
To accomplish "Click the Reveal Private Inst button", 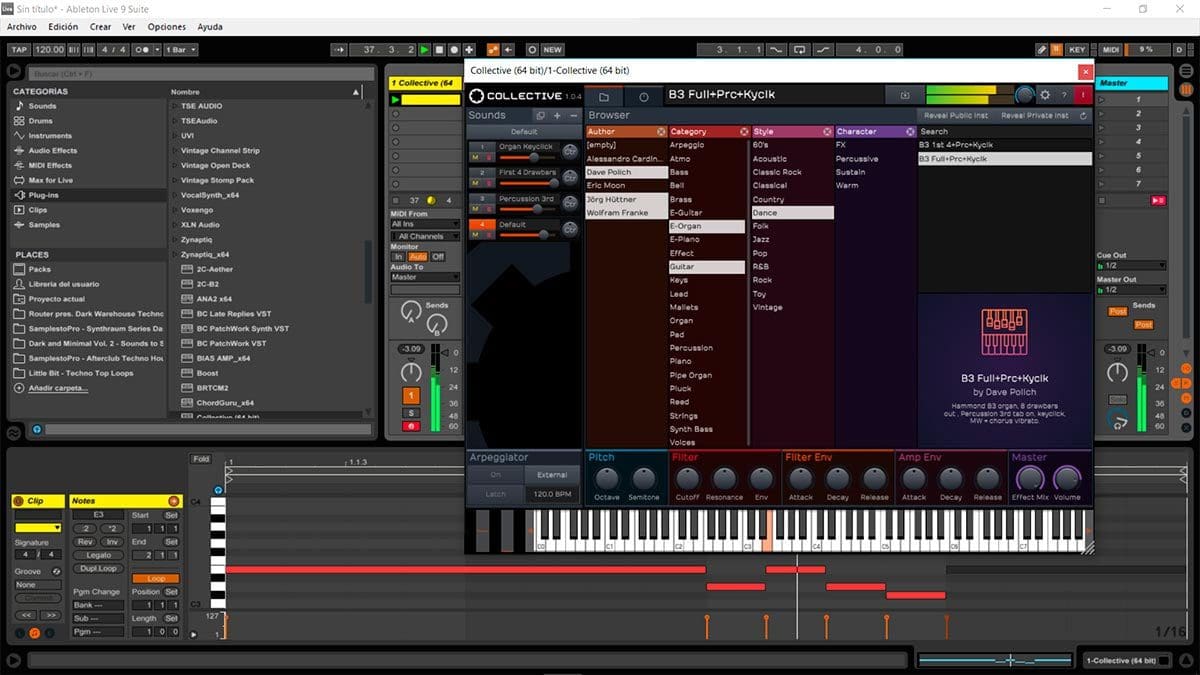I will (x=1035, y=116).
